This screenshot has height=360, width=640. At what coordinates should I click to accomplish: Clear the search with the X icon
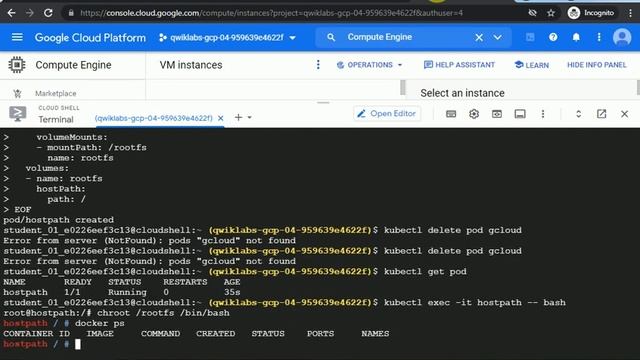(479, 38)
